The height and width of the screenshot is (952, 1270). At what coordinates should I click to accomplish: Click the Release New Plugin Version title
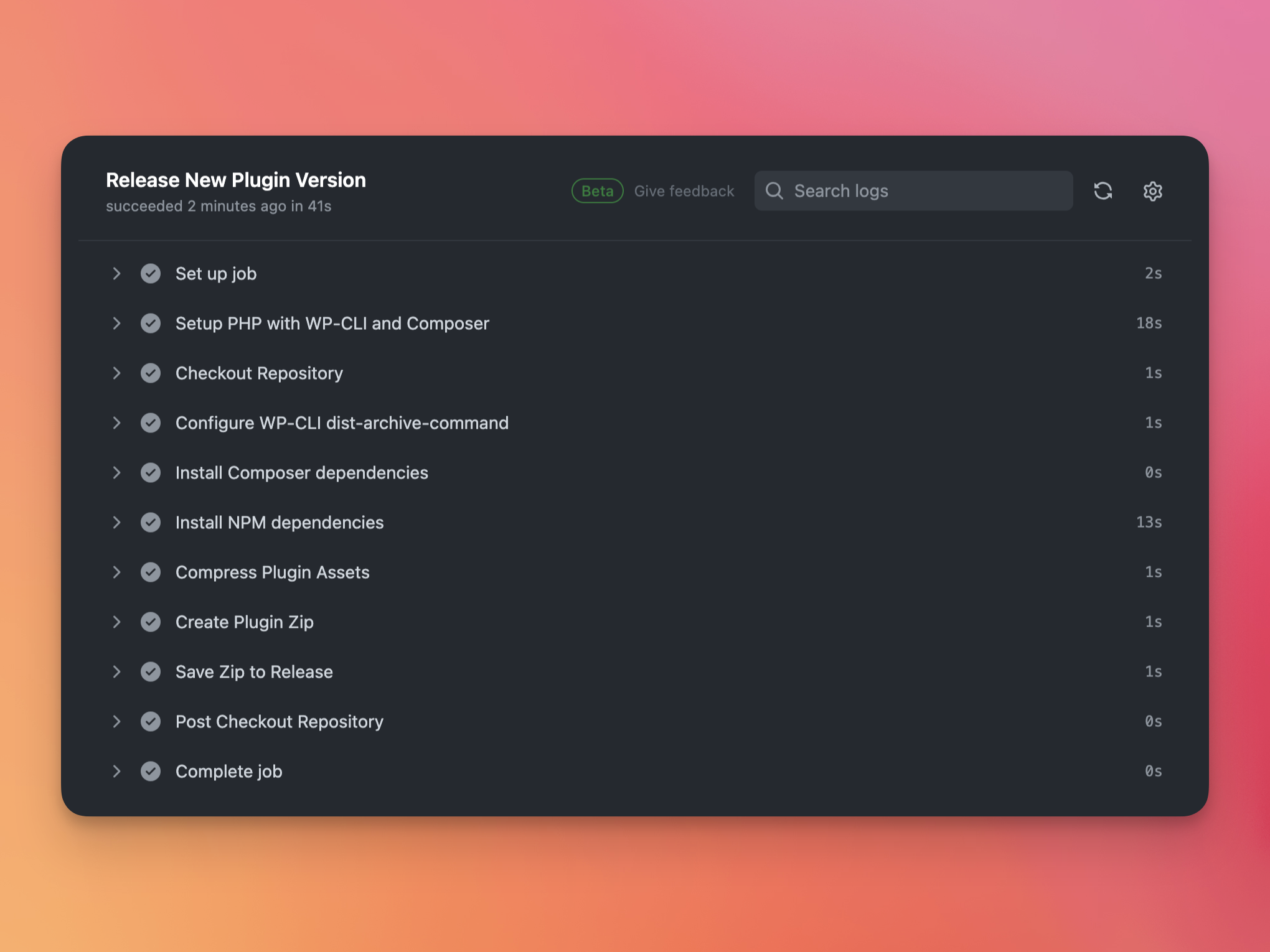click(x=236, y=180)
